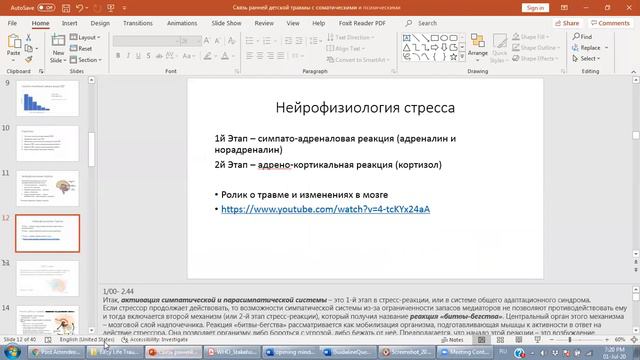The height and width of the screenshot is (360, 640).
Task: Click the Increase Font Size icon
Action: [x=207, y=41]
